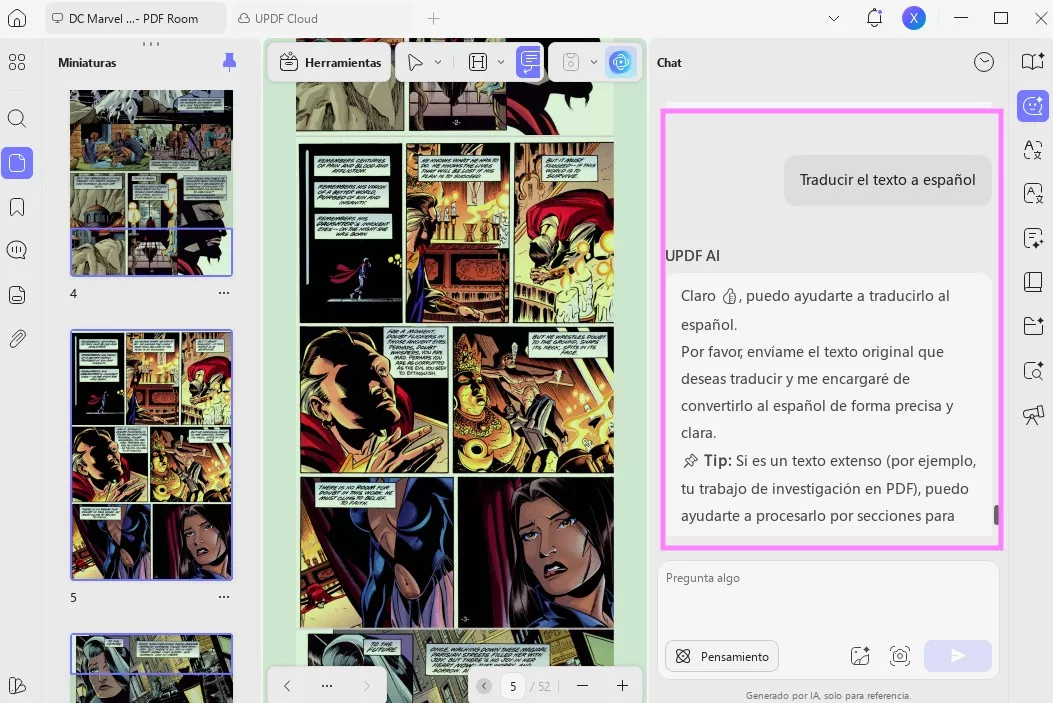The height and width of the screenshot is (703, 1053).
Task: Select page 5 thumbnail
Action: click(x=152, y=455)
